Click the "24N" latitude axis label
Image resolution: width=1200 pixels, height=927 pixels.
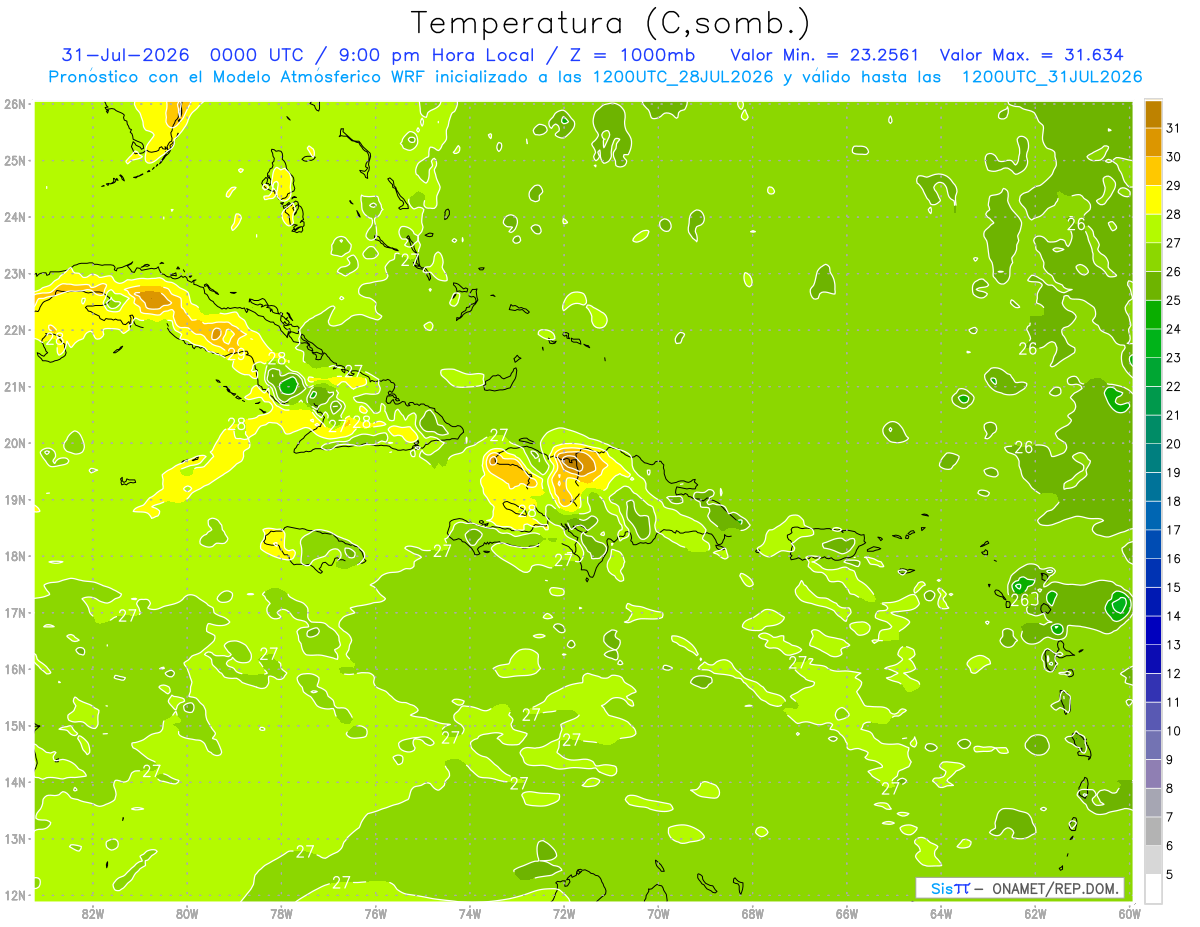(14, 217)
